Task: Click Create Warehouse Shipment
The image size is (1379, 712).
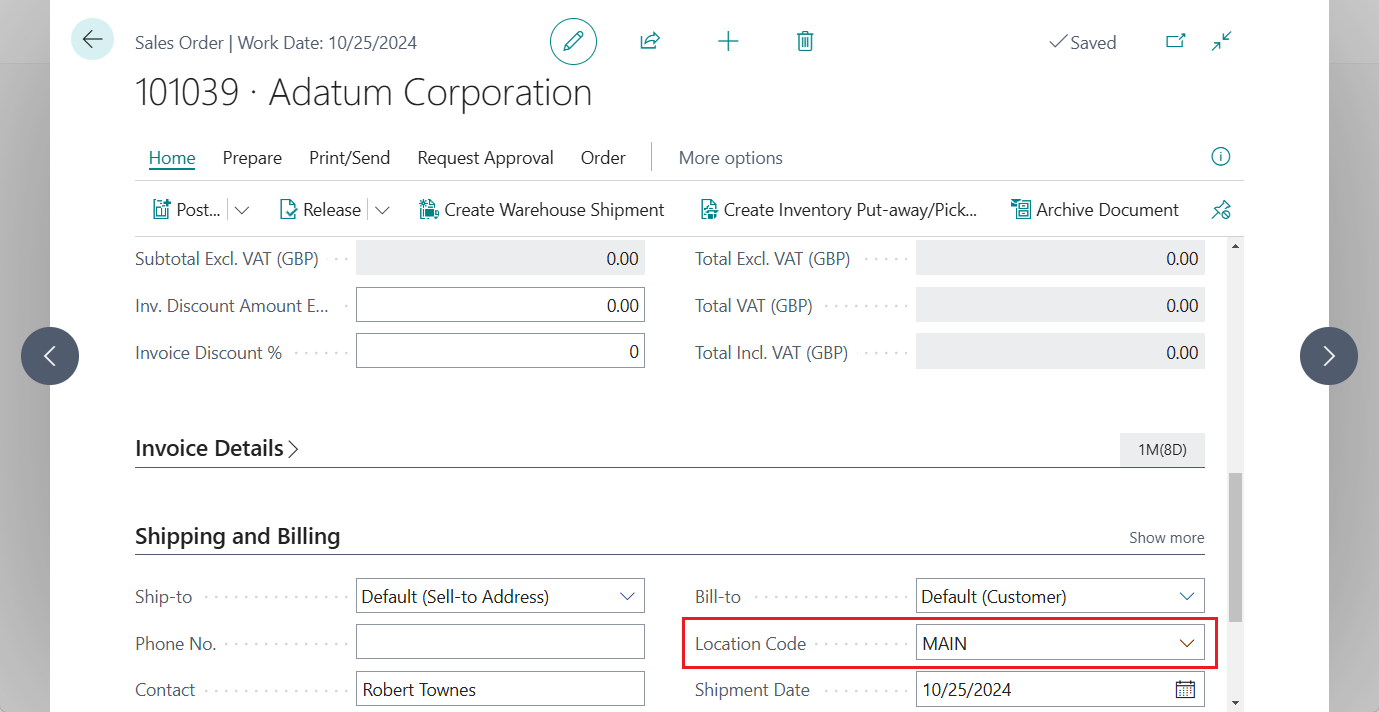Action: (541, 209)
